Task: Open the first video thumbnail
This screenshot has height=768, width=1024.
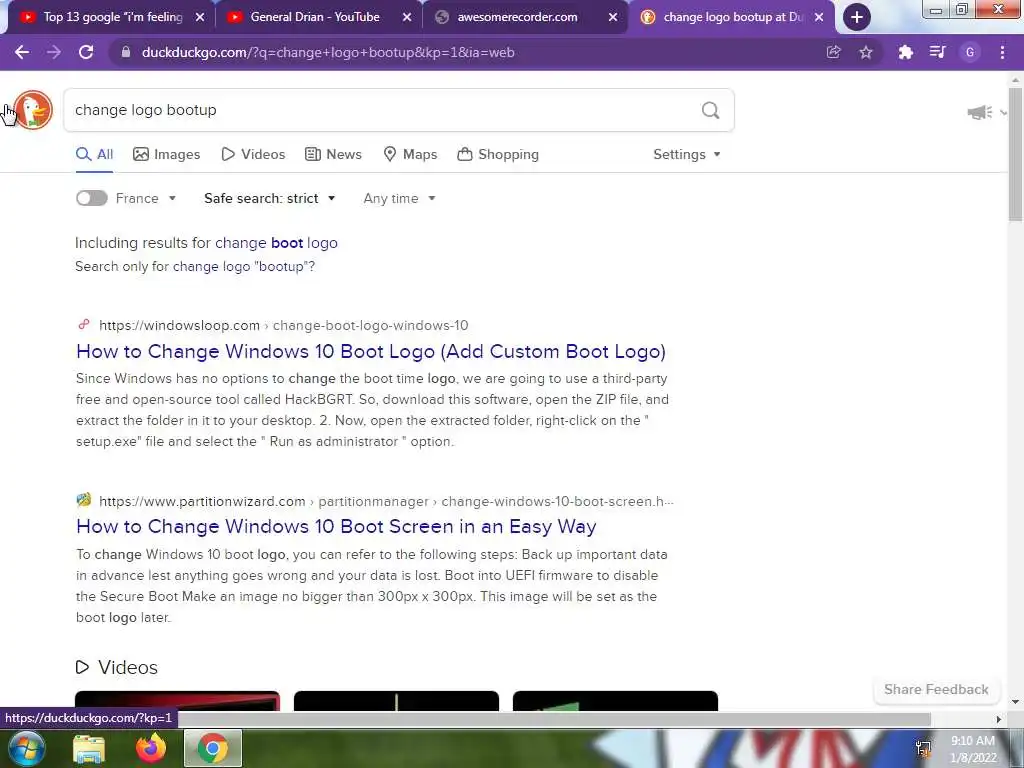Action: [177, 701]
